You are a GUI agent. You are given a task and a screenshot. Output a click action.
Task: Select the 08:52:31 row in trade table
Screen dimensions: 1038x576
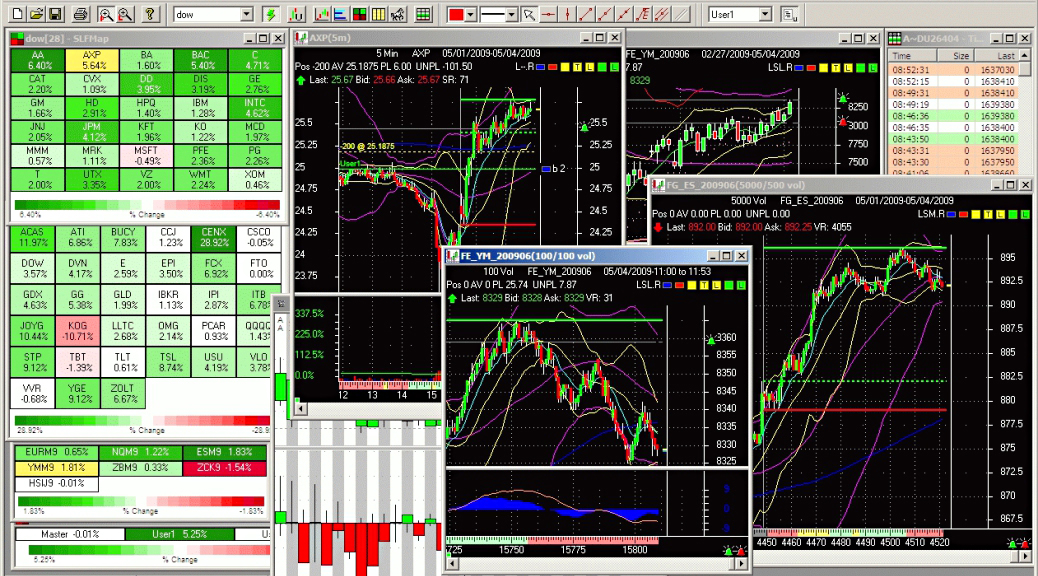pos(953,70)
